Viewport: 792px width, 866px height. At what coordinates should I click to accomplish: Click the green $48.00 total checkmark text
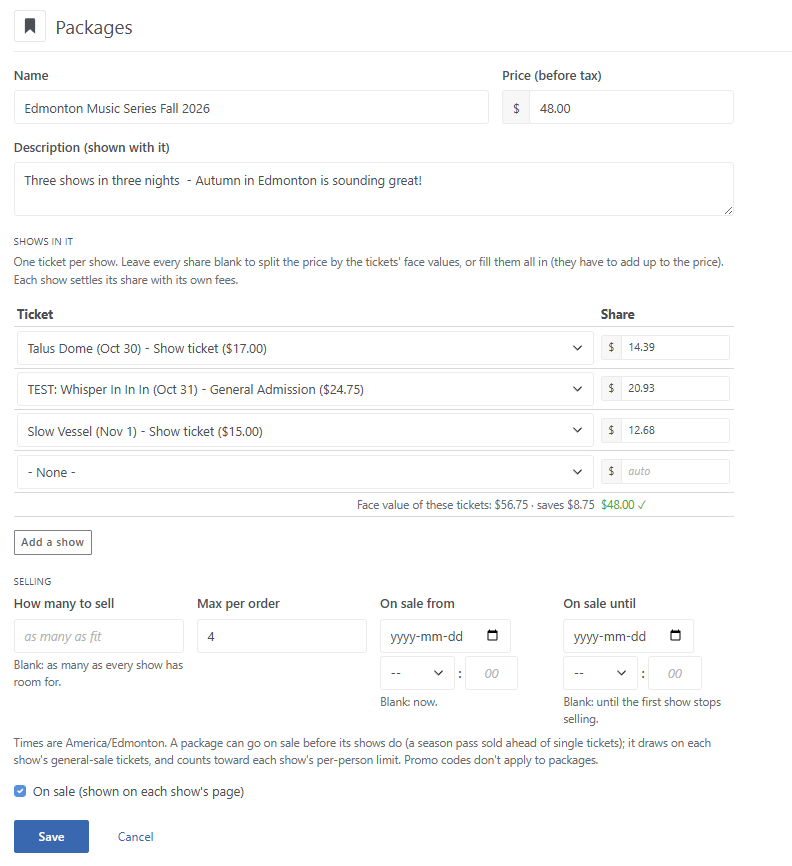click(624, 505)
